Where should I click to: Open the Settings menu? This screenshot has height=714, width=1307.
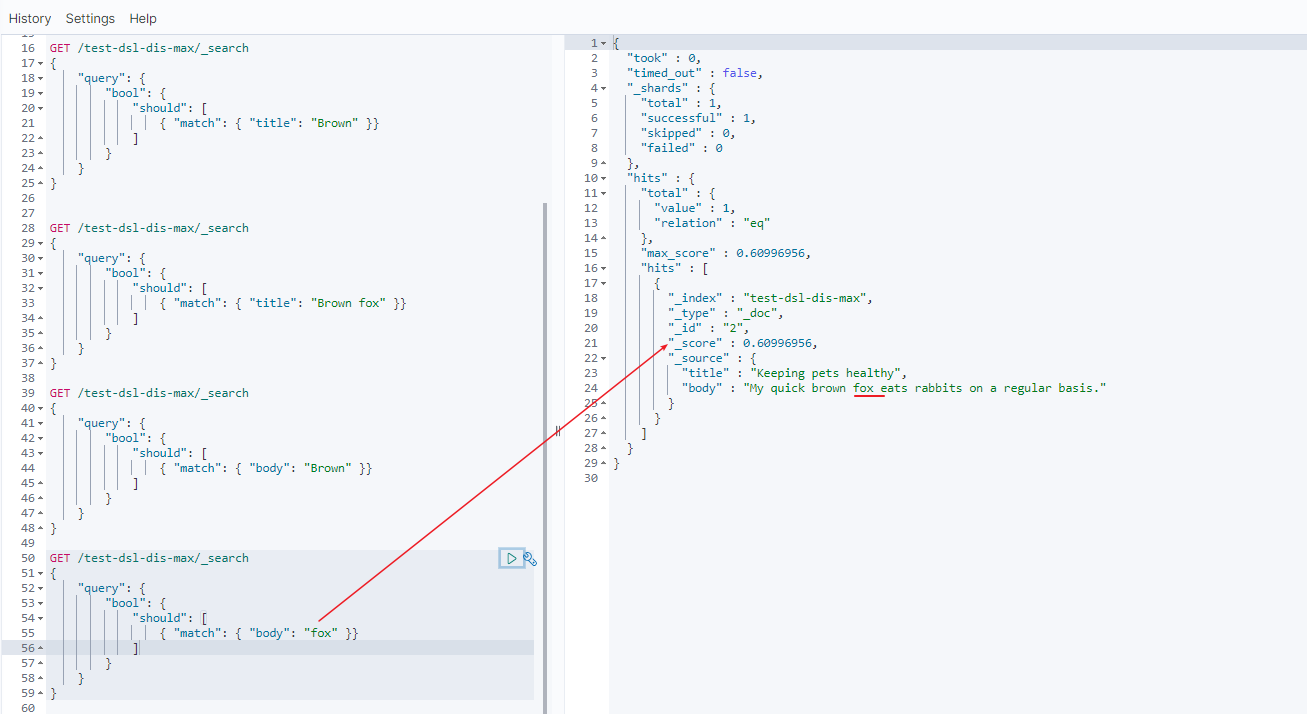click(x=90, y=18)
